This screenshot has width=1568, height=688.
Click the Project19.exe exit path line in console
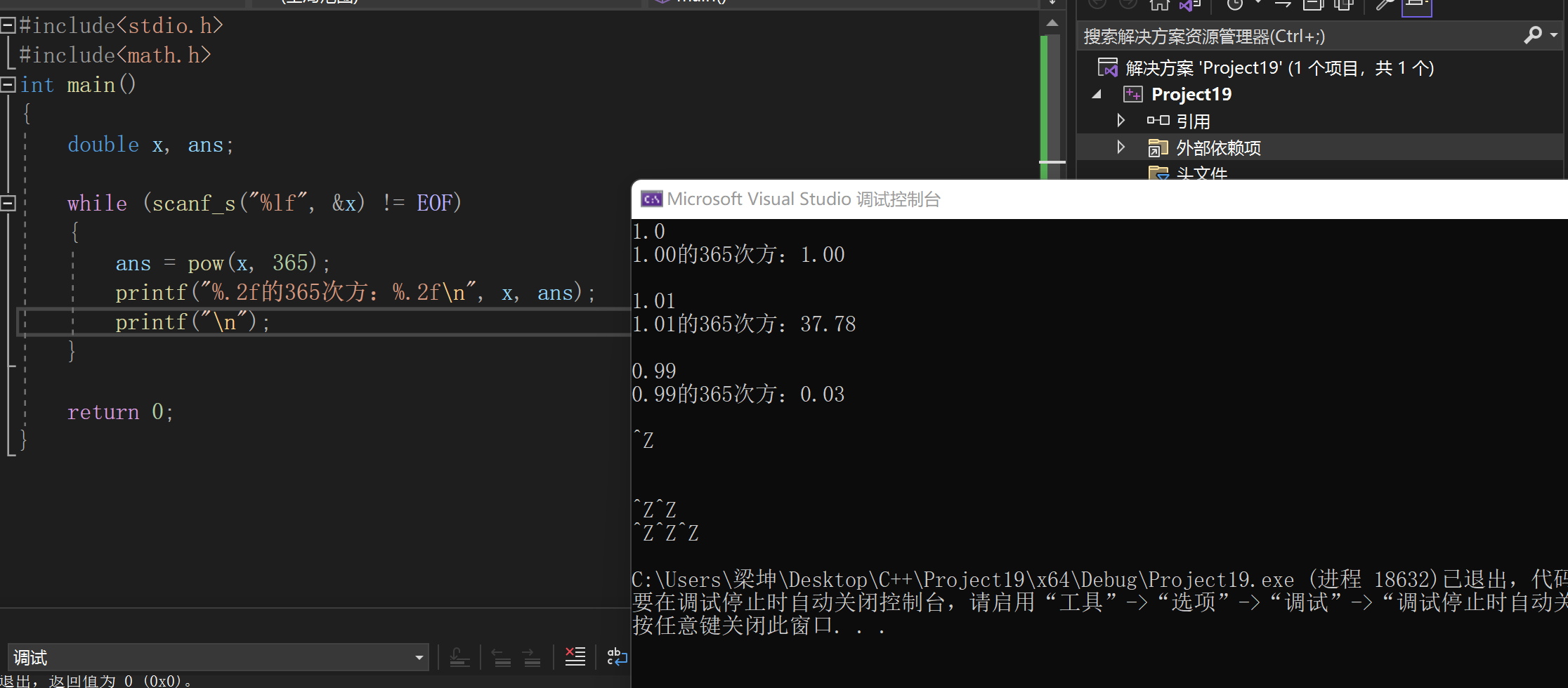pos(1099,580)
